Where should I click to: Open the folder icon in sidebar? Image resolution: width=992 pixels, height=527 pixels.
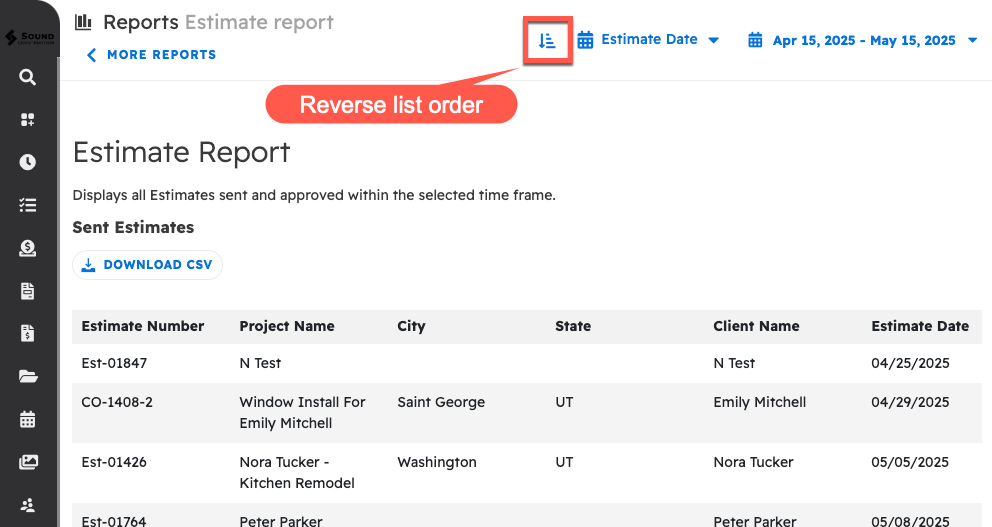(x=28, y=377)
